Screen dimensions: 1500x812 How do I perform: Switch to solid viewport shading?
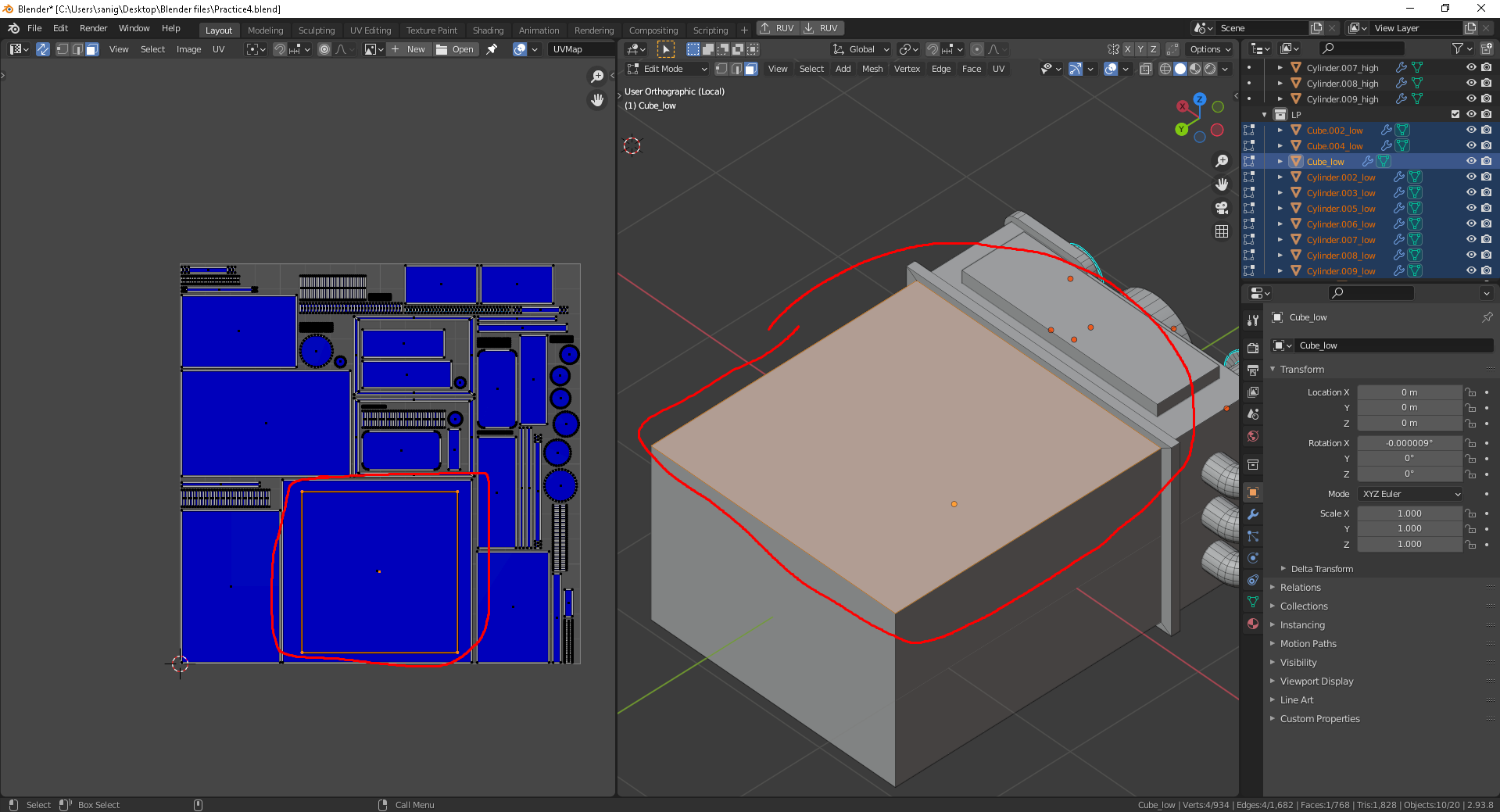tap(1180, 69)
